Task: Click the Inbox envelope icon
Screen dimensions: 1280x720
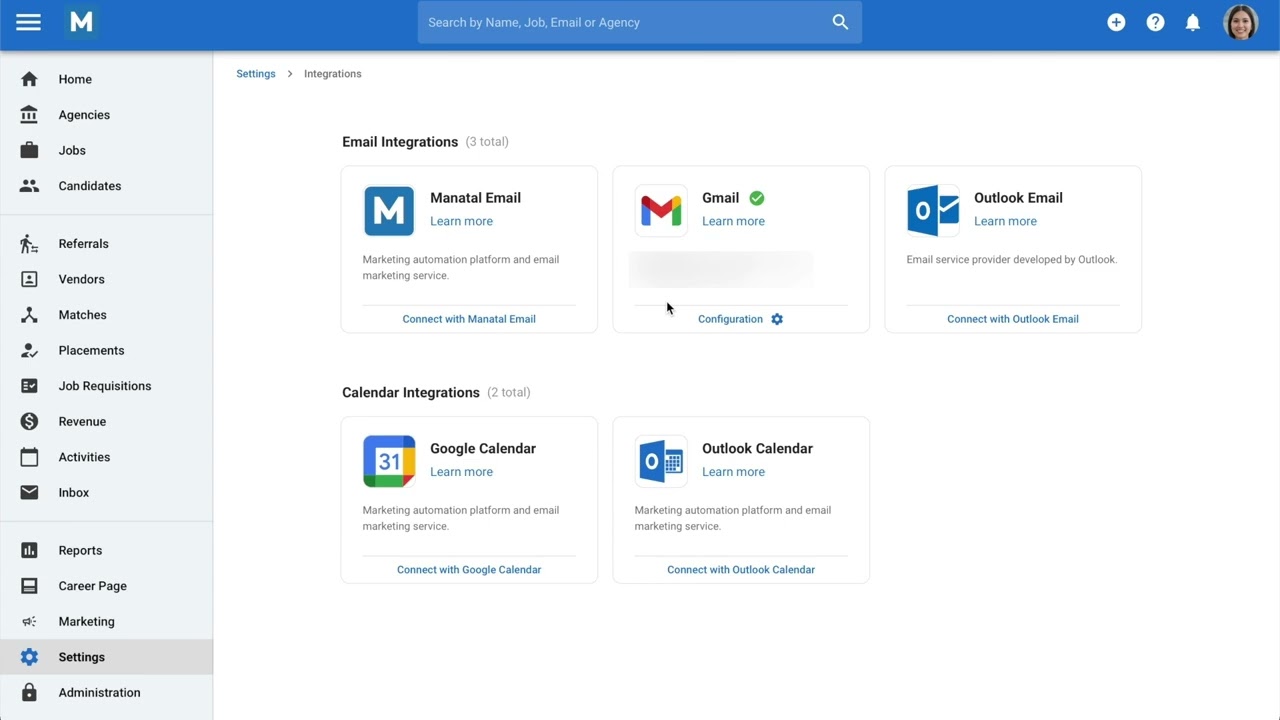Action: (x=29, y=493)
